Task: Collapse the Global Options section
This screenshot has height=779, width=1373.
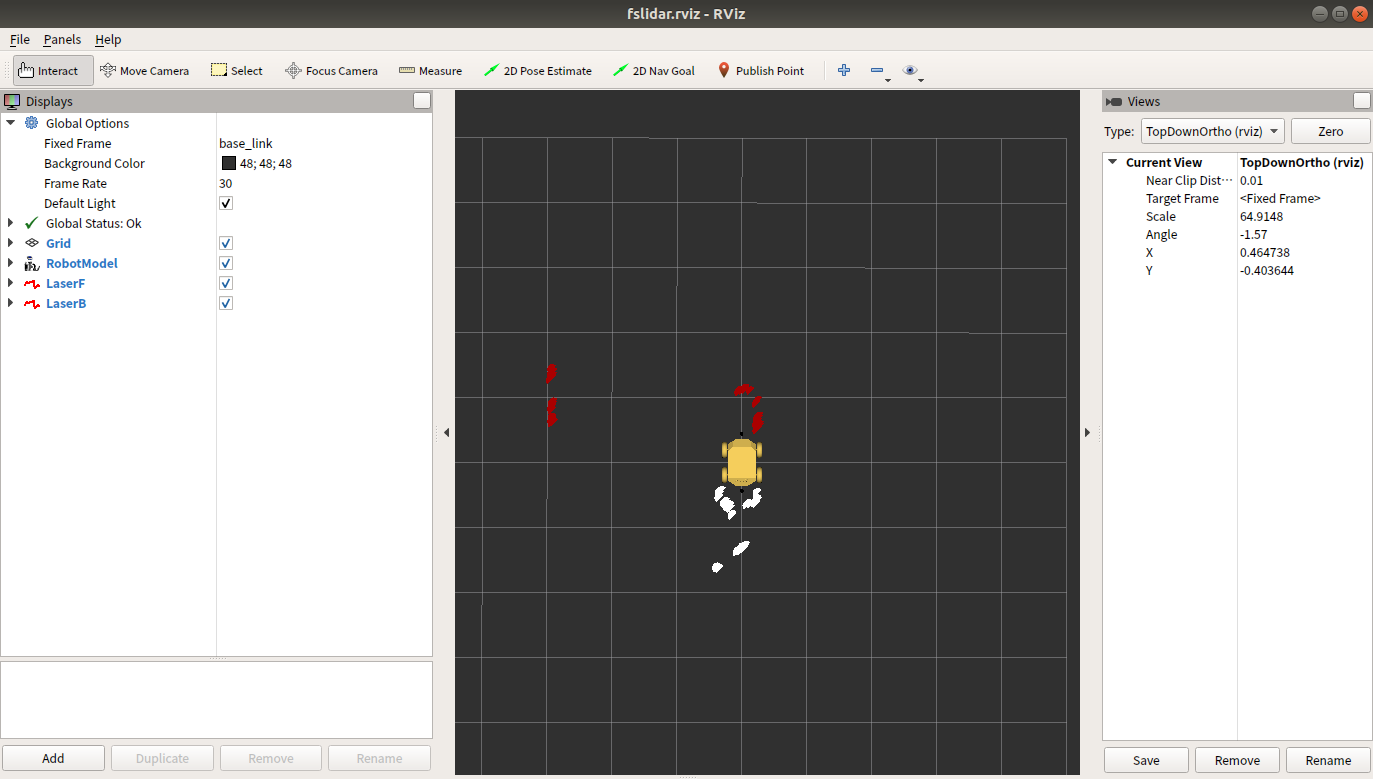Action: pos(11,123)
